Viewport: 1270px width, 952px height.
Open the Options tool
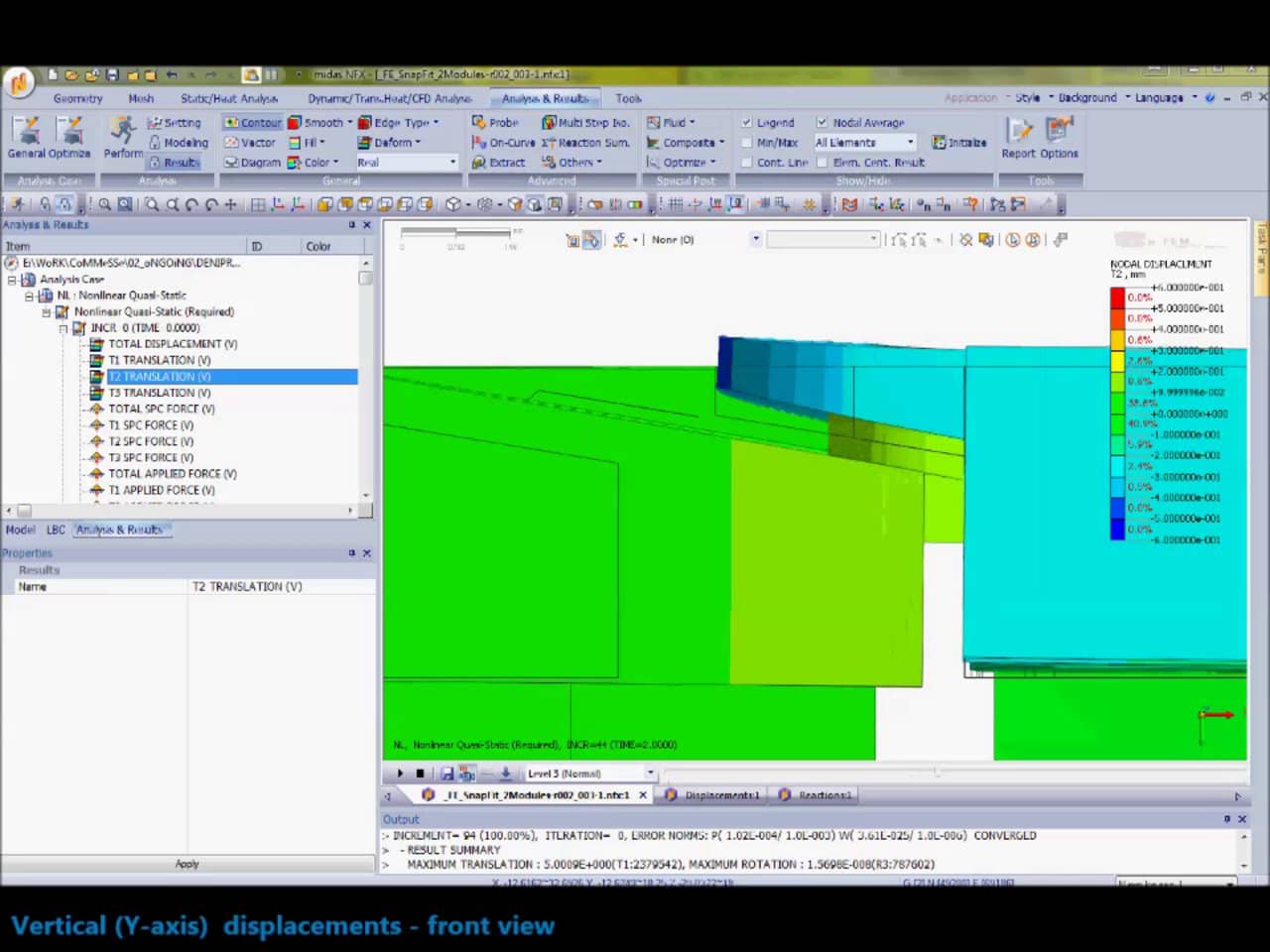point(1060,137)
